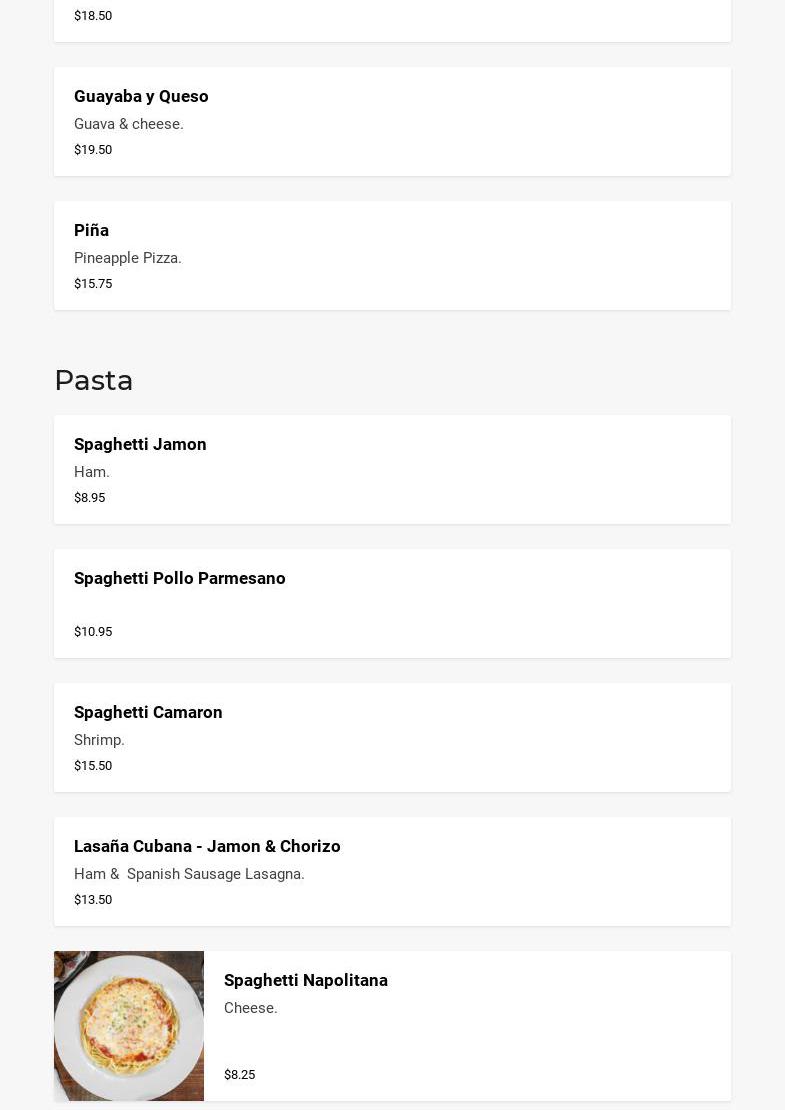Click the Spaghetti Napolitana dish photo
Image resolution: width=785 pixels, height=1110 pixels.
pos(129,1026)
